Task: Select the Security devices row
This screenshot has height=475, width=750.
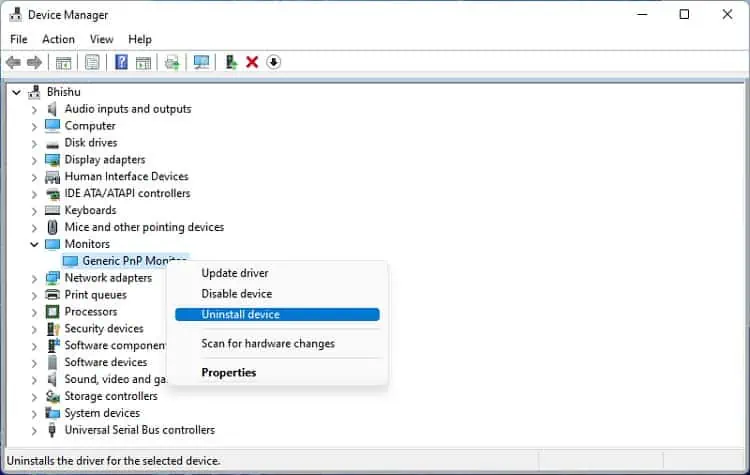Action: pos(104,329)
